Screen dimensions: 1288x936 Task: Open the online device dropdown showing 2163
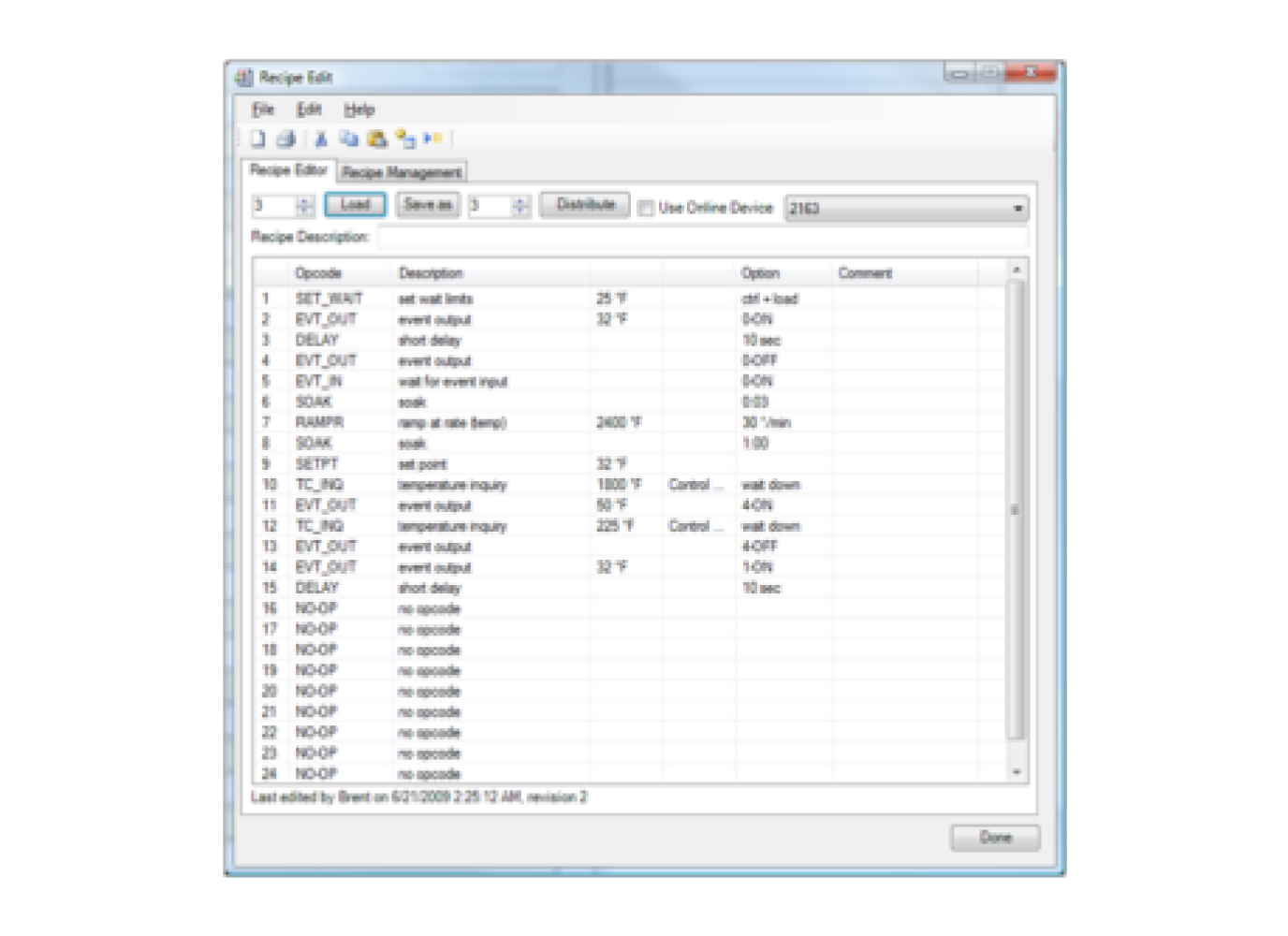(x=1020, y=208)
